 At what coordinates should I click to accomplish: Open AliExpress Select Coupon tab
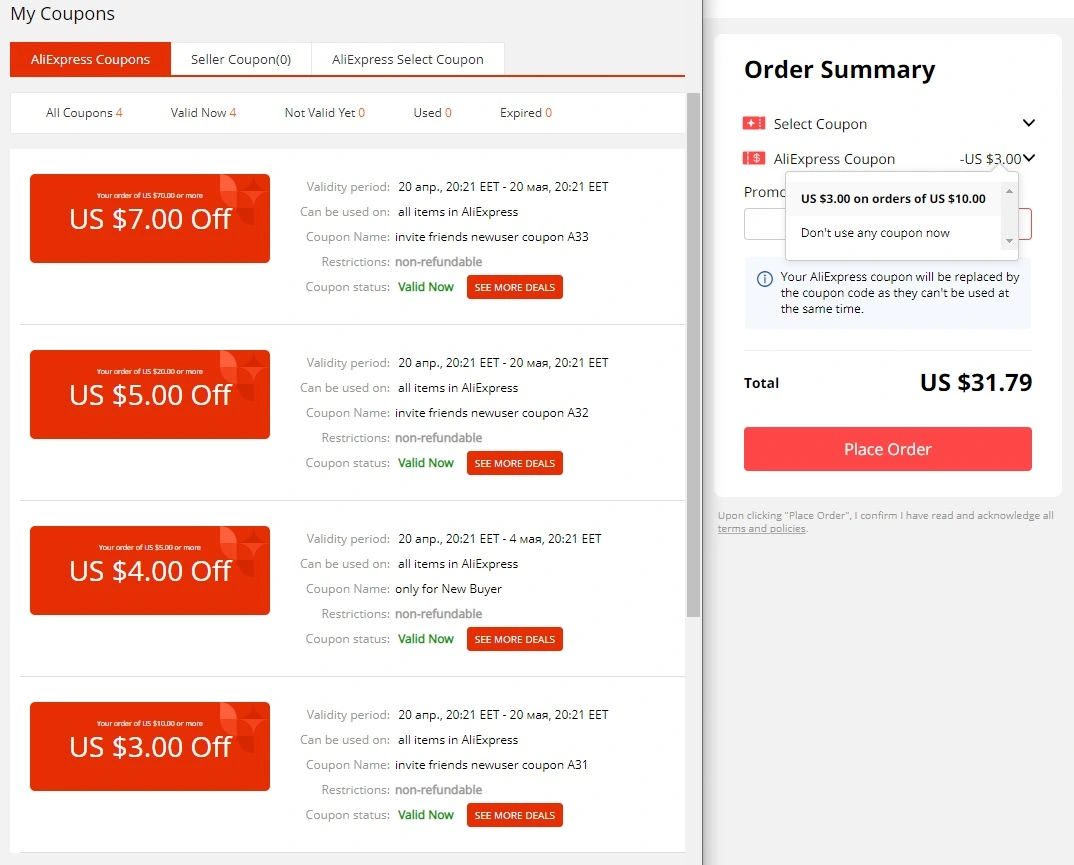point(408,60)
